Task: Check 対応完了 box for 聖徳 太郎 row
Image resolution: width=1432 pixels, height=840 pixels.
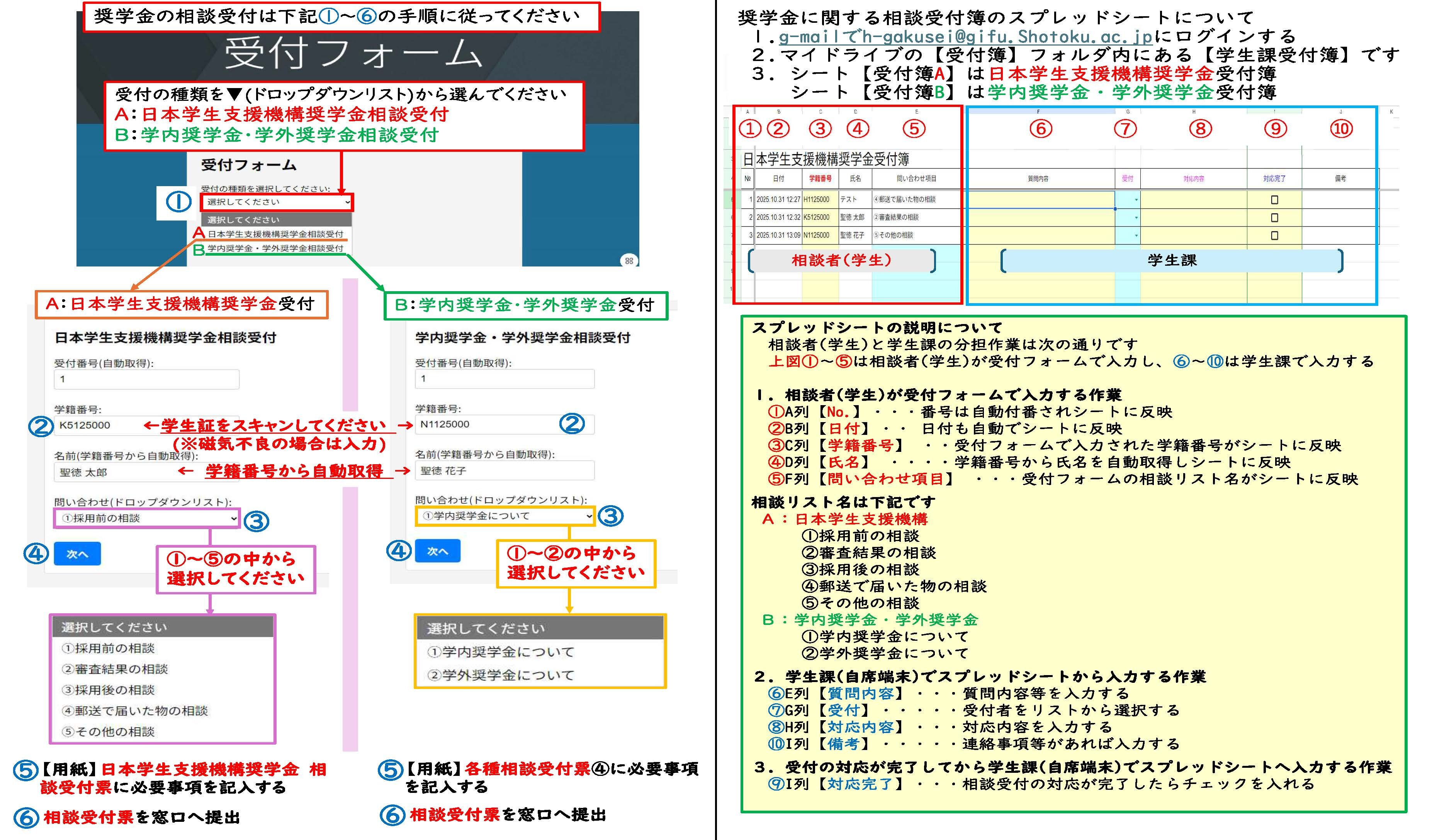Action: [x=1275, y=217]
